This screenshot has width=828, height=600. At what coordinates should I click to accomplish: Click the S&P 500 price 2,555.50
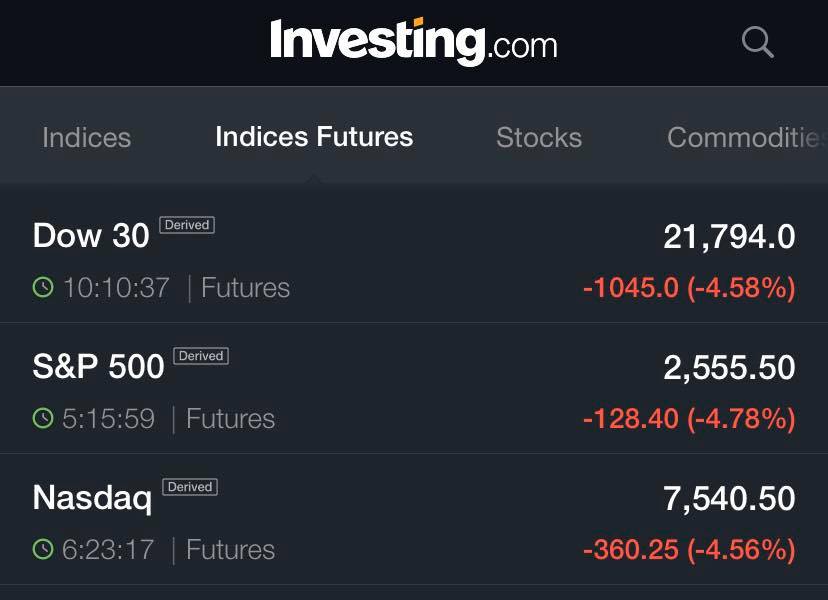[729, 367]
